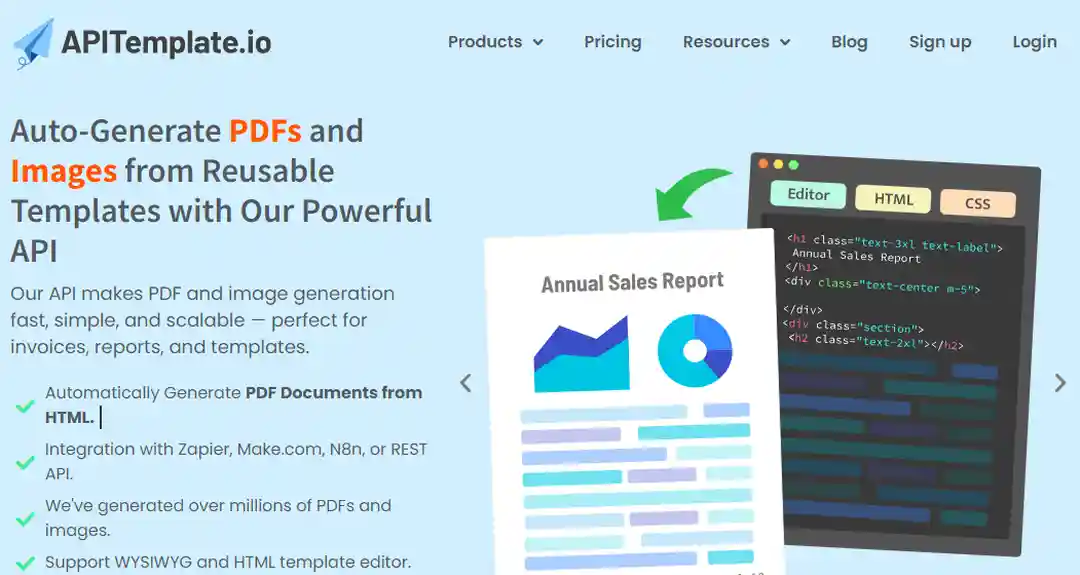This screenshot has width=1080, height=575.
Task: Go to the Blog page
Action: coord(849,42)
